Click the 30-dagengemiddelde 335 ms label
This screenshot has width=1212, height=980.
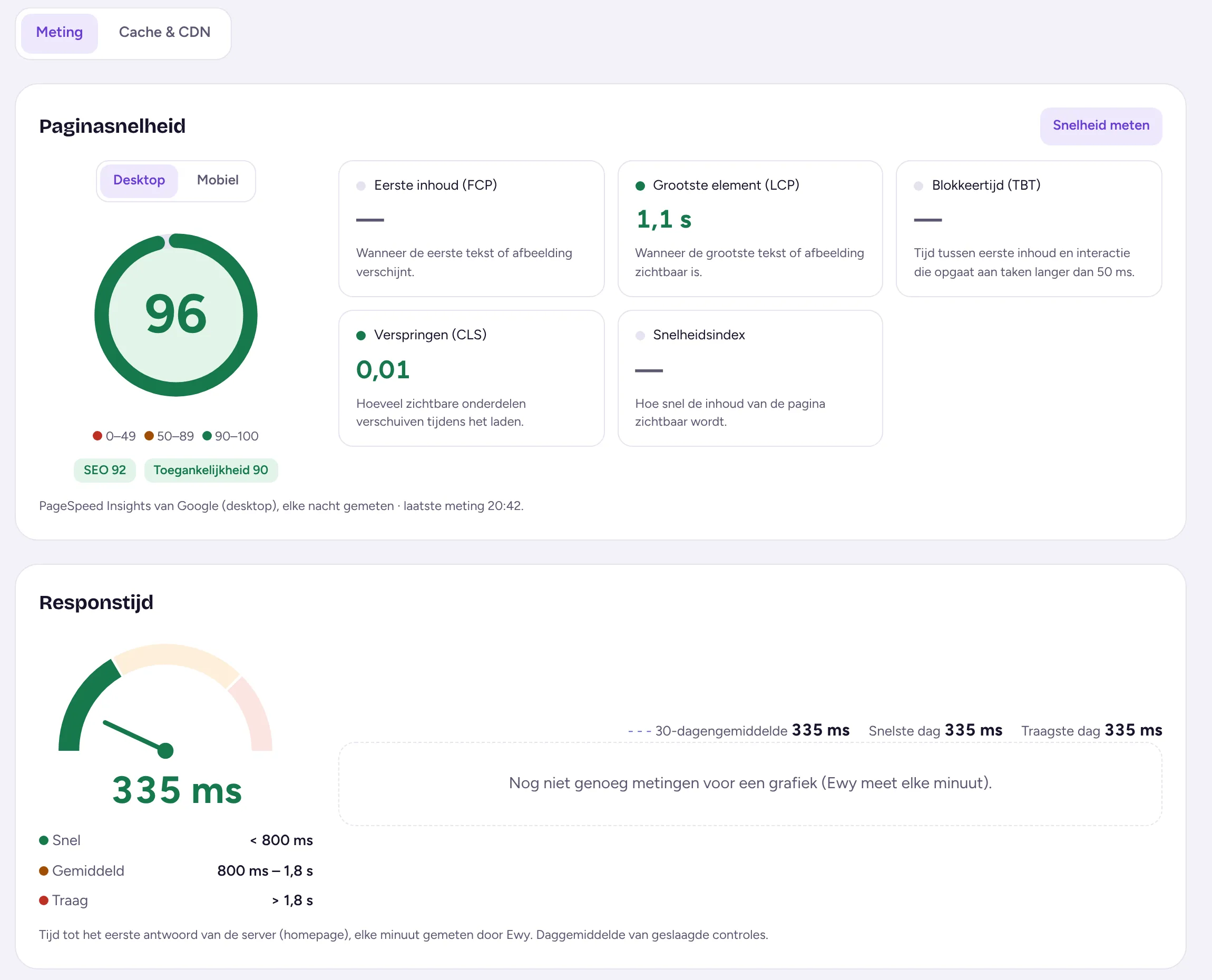(739, 730)
